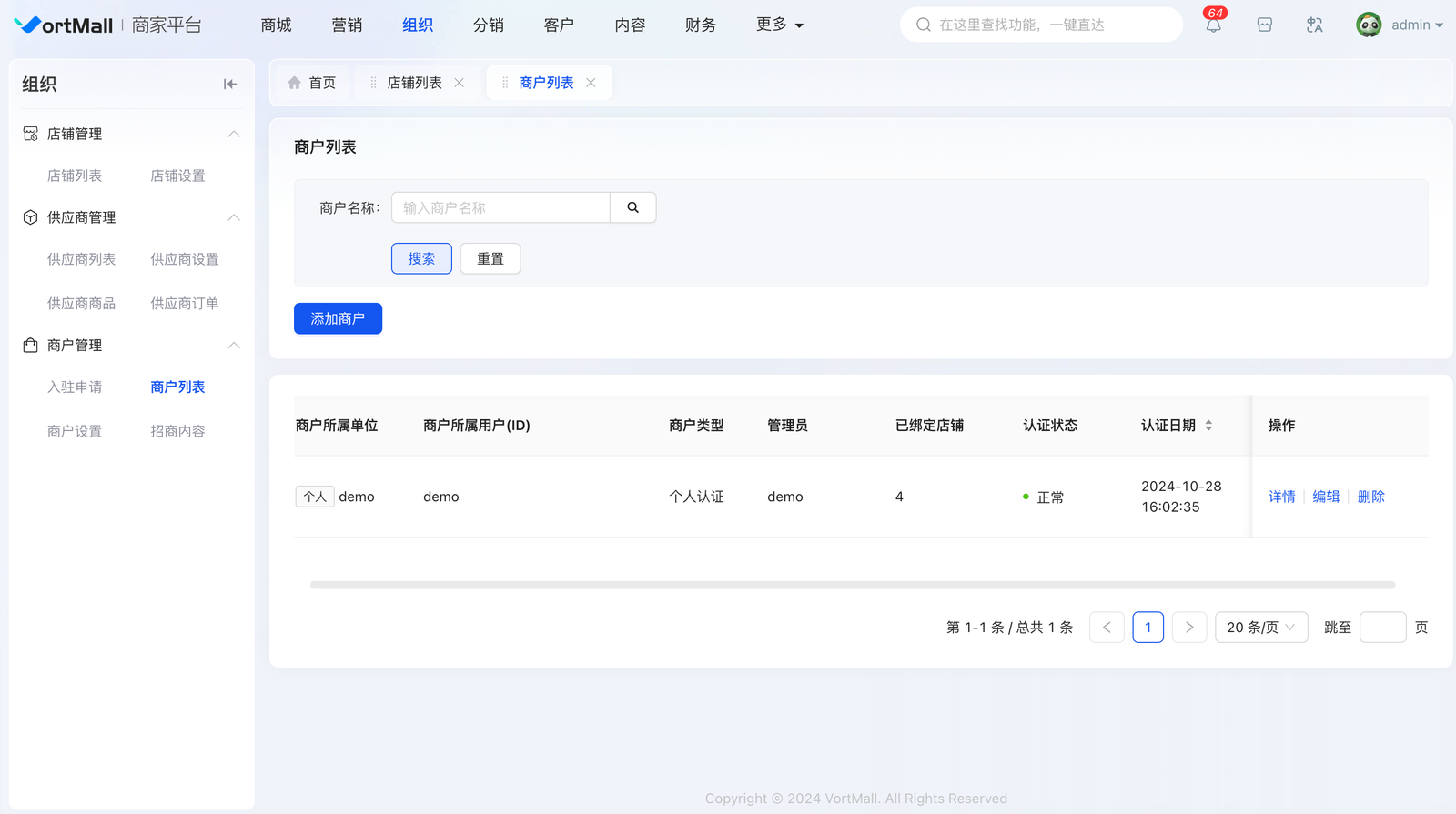Open the admin user menu
Viewport: 1456px width, 814px height.
[1400, 25]
